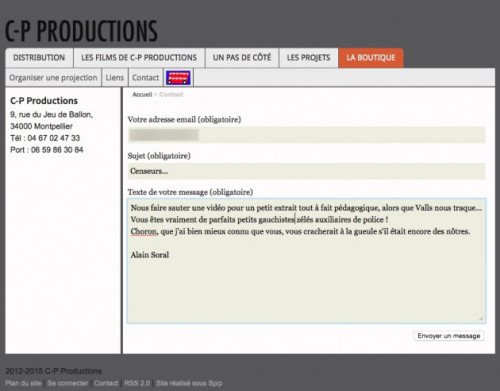Click Se connecter in the footer
Screen dimensions: 500x391
[x=68, y=383]
